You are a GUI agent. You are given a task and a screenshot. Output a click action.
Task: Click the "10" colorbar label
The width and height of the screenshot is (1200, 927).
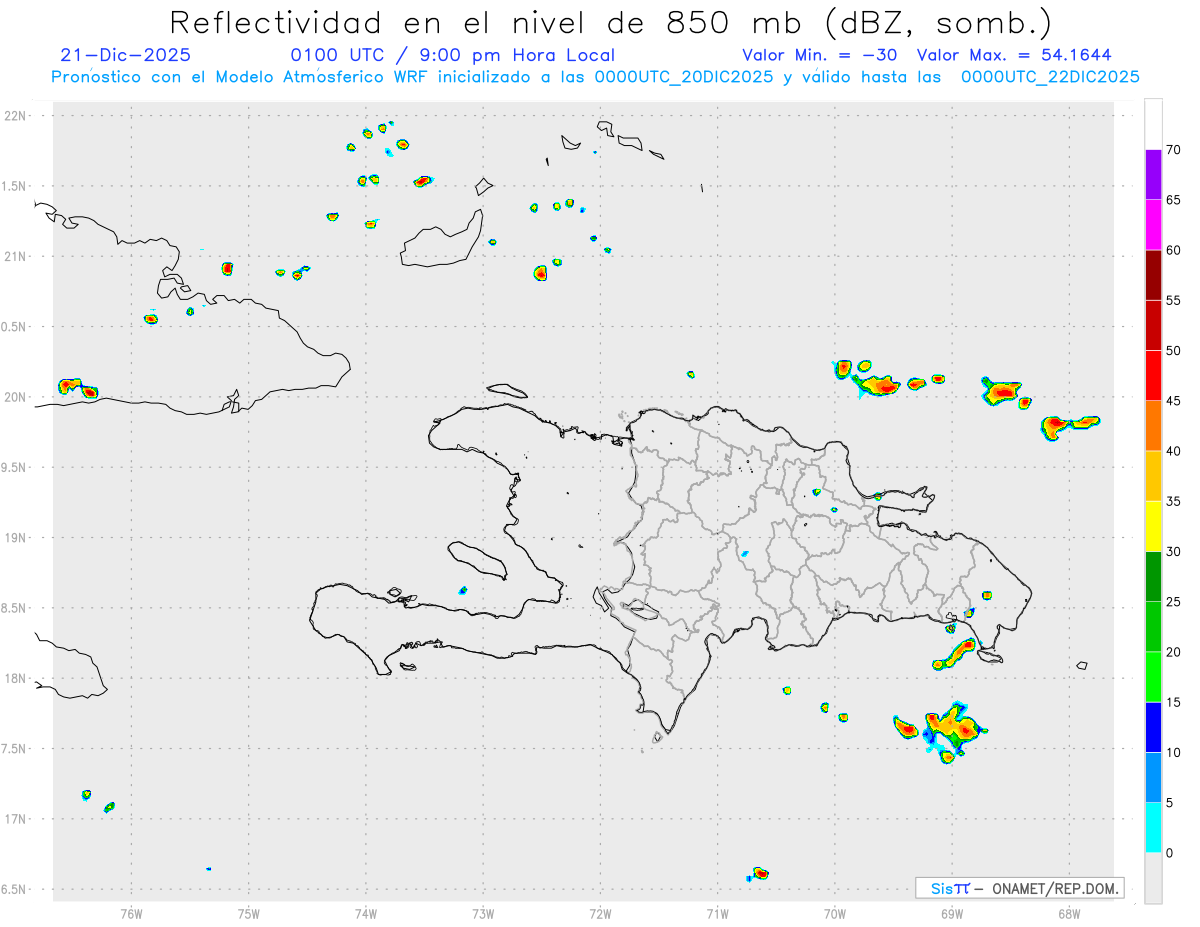1173,752
